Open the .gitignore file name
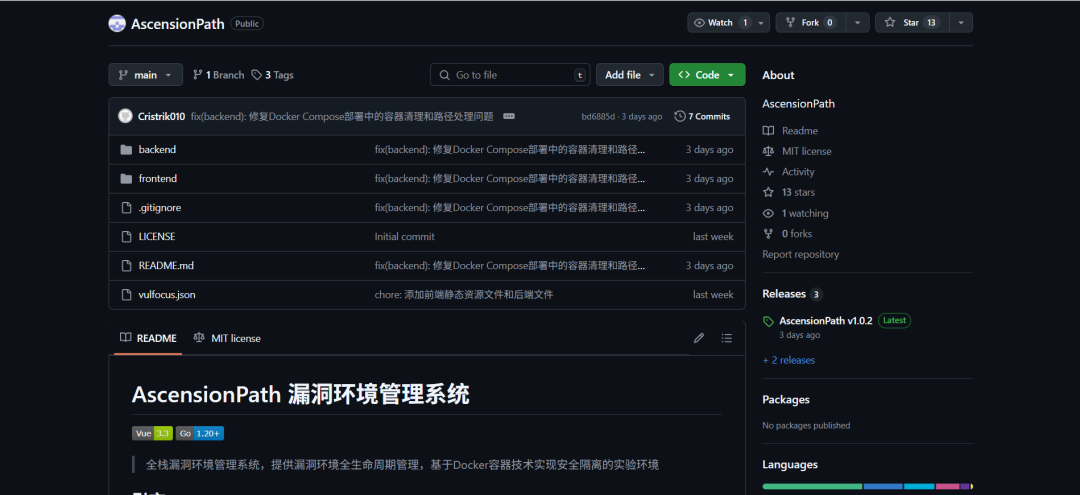 (x=160, y=207)
